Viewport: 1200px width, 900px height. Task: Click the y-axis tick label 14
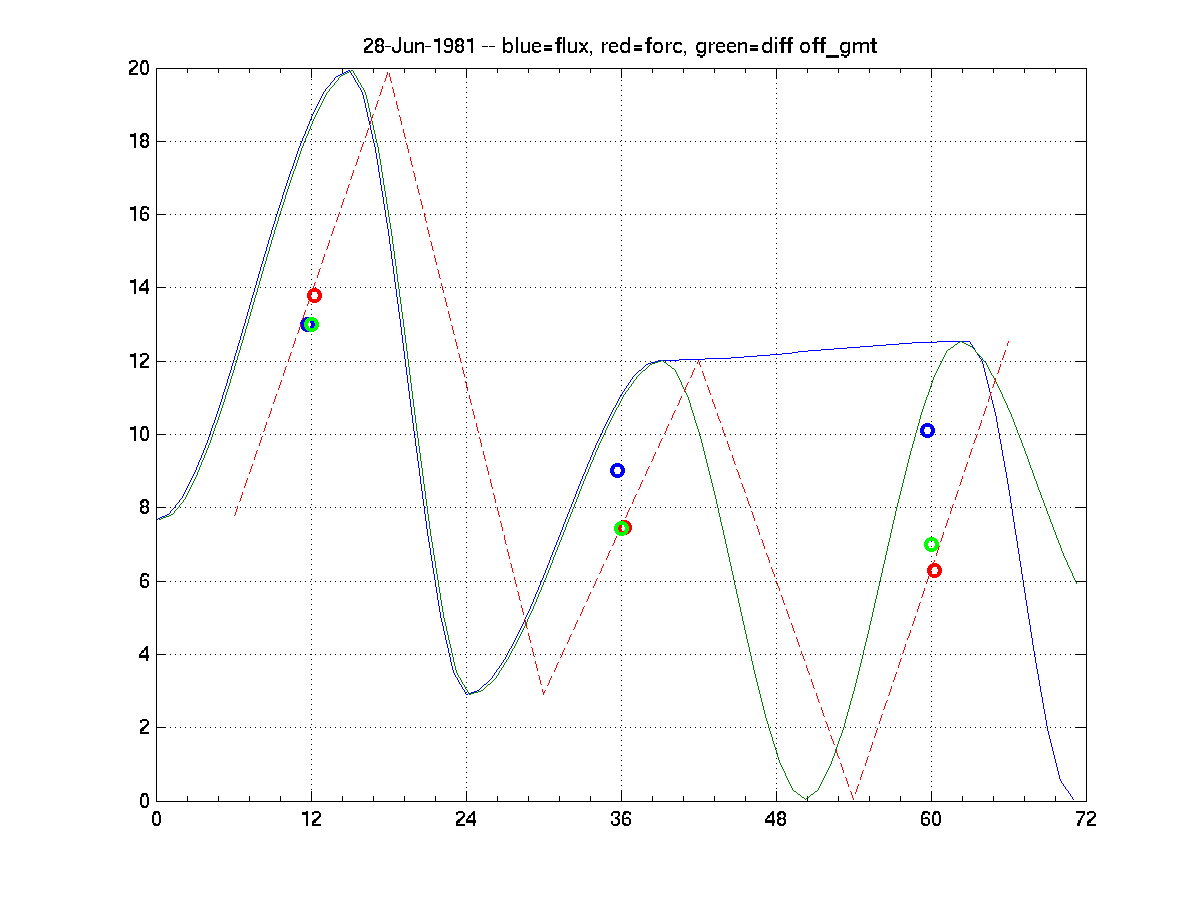click(137, 288)
